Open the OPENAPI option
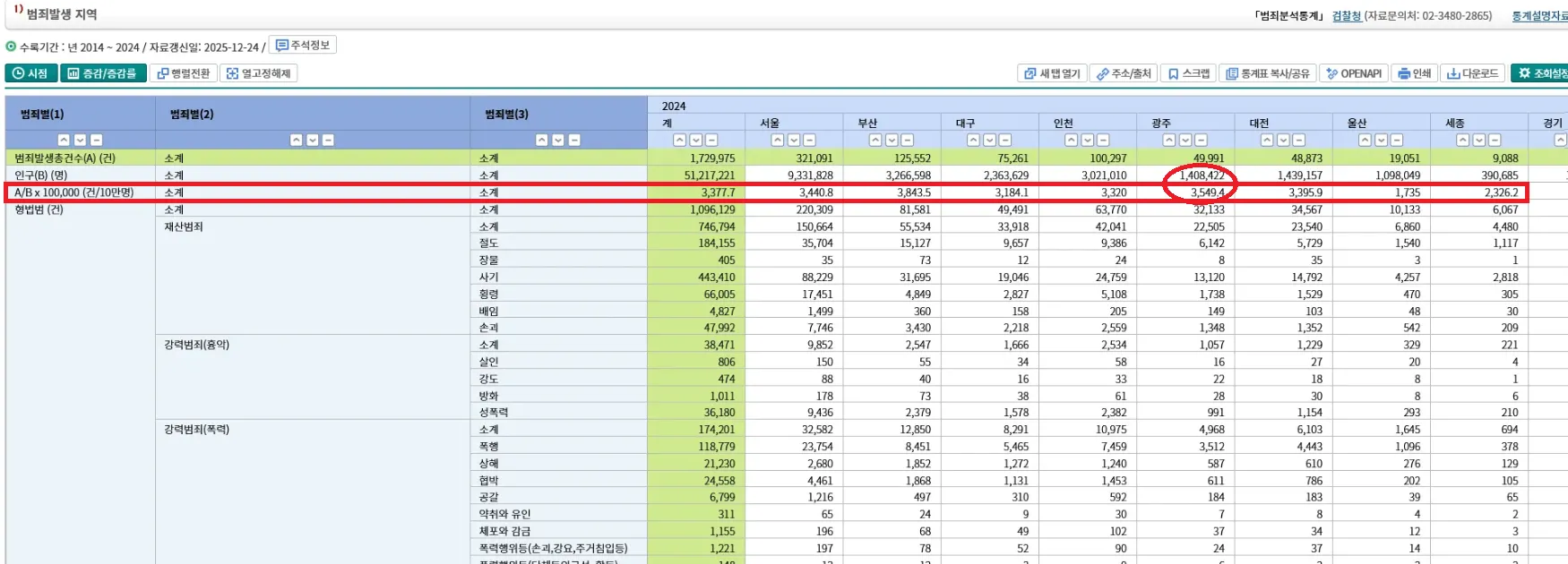 click(1354, 73)
